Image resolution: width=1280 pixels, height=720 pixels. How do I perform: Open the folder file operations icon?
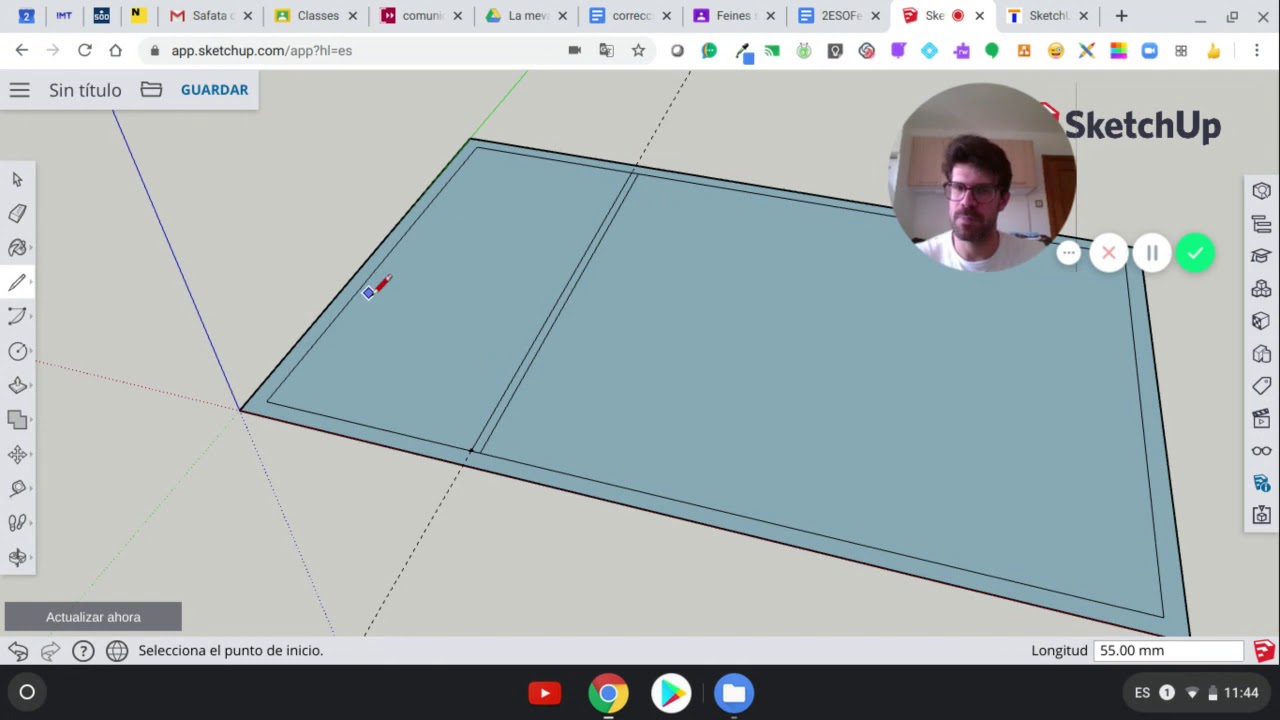(151, 90)
